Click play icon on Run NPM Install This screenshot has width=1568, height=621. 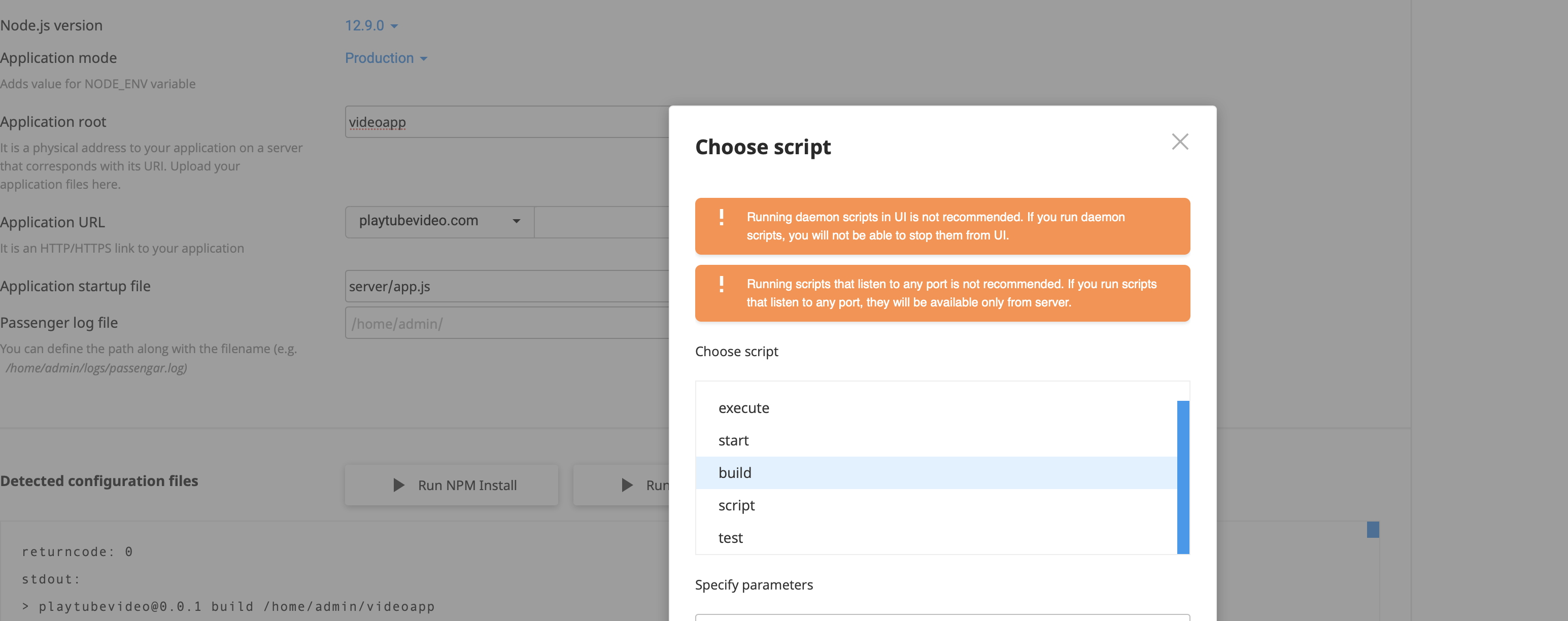point(399,485)
